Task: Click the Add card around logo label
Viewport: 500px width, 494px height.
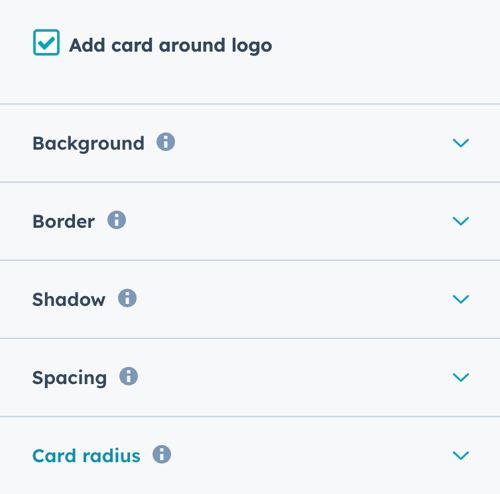Action: 170,45
